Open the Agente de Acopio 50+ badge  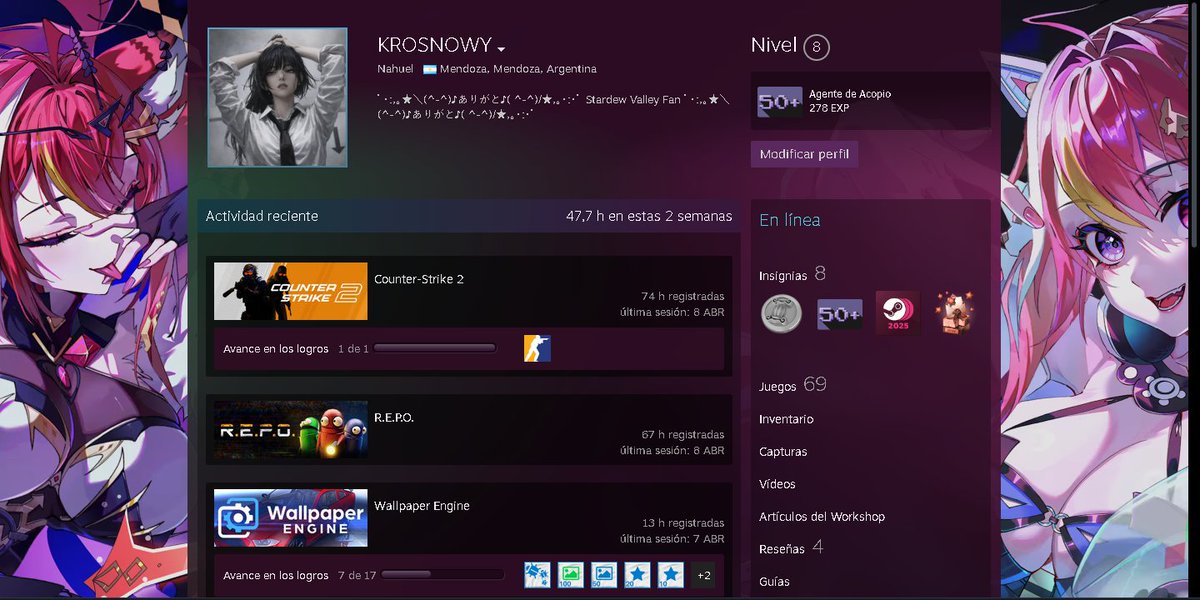780,101
